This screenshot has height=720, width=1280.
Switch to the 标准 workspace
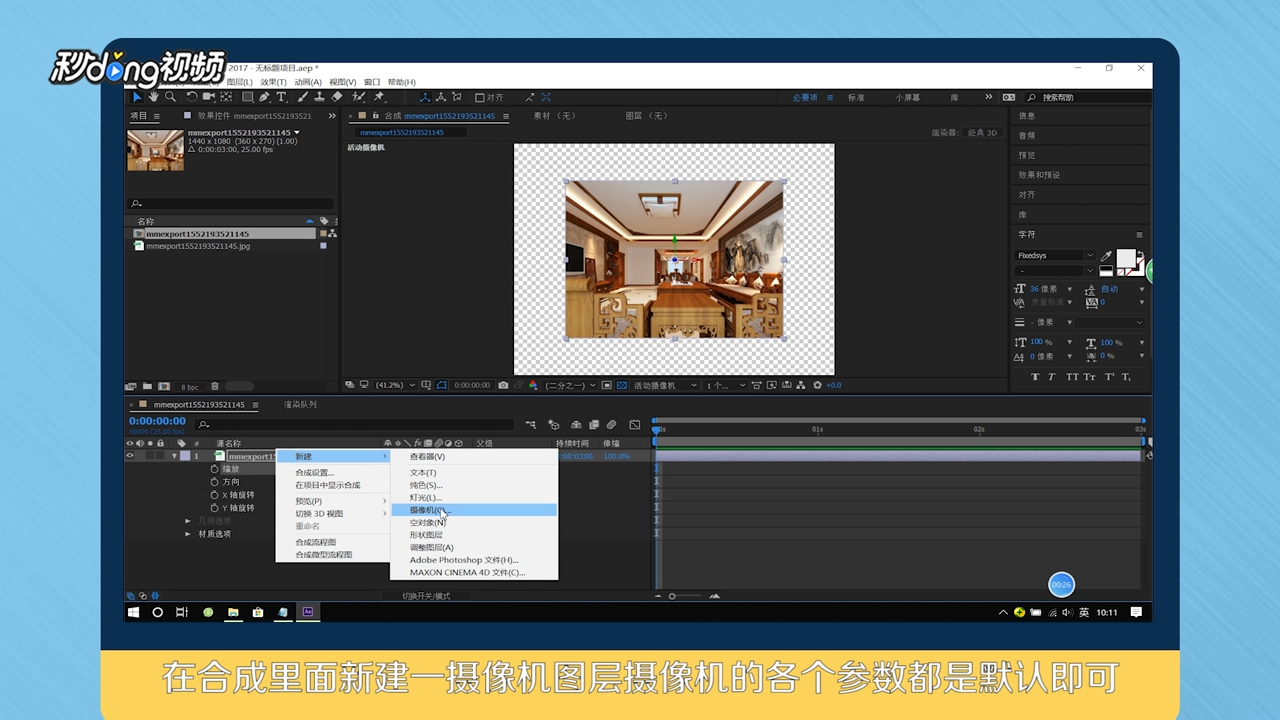click(856, 97)
